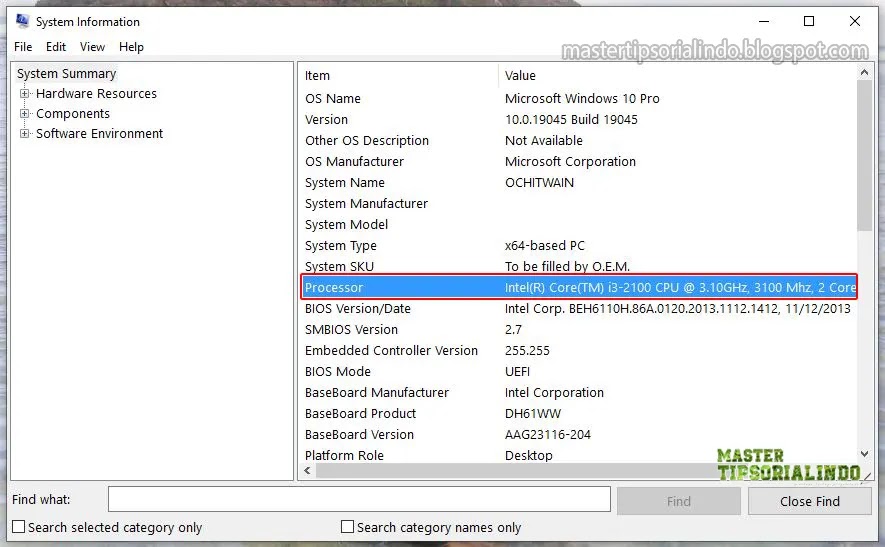Select the Platform Role row
This screenshot has width=885, height=547.
point(578,455)
